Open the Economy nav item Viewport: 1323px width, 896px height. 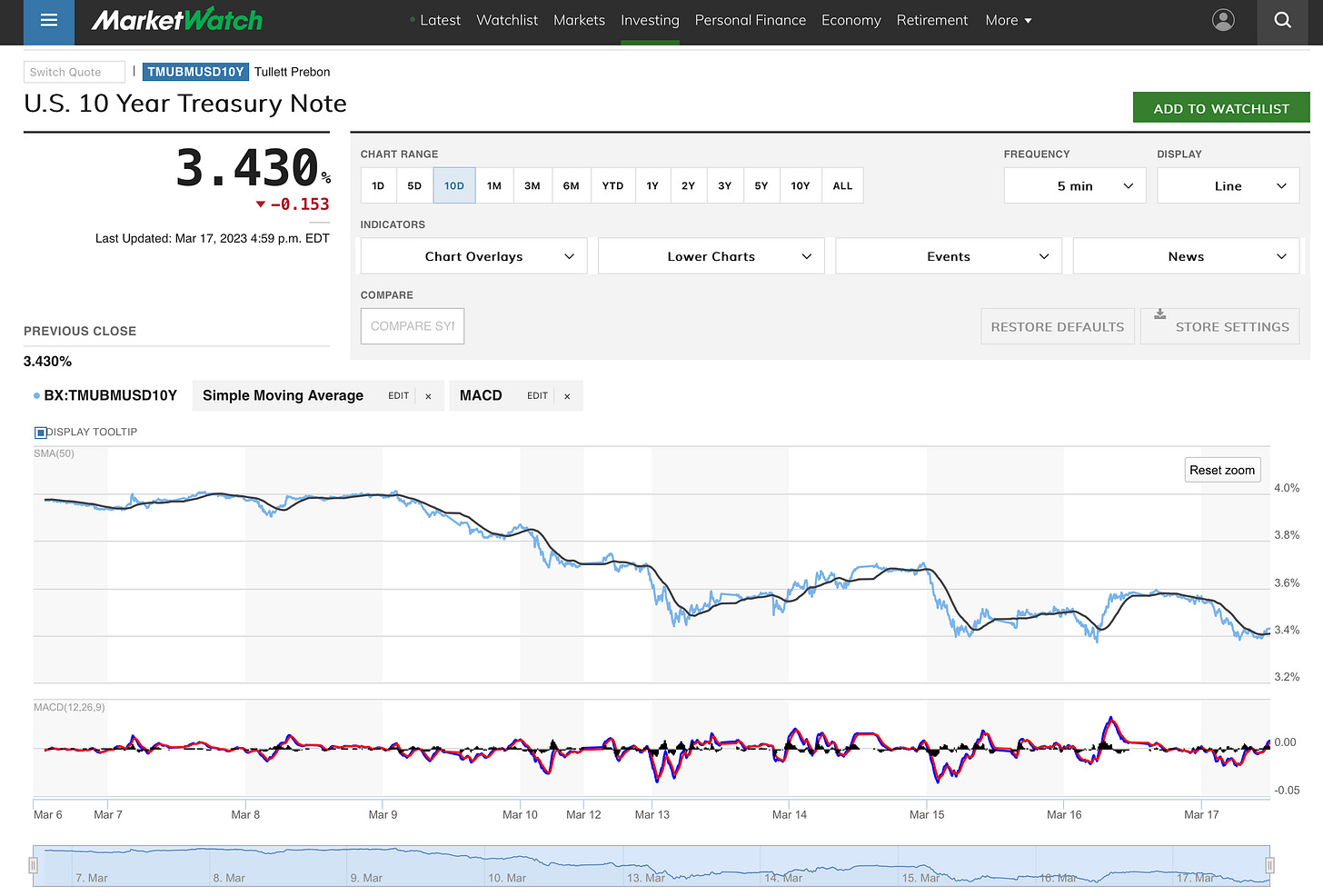click(851, 20)
